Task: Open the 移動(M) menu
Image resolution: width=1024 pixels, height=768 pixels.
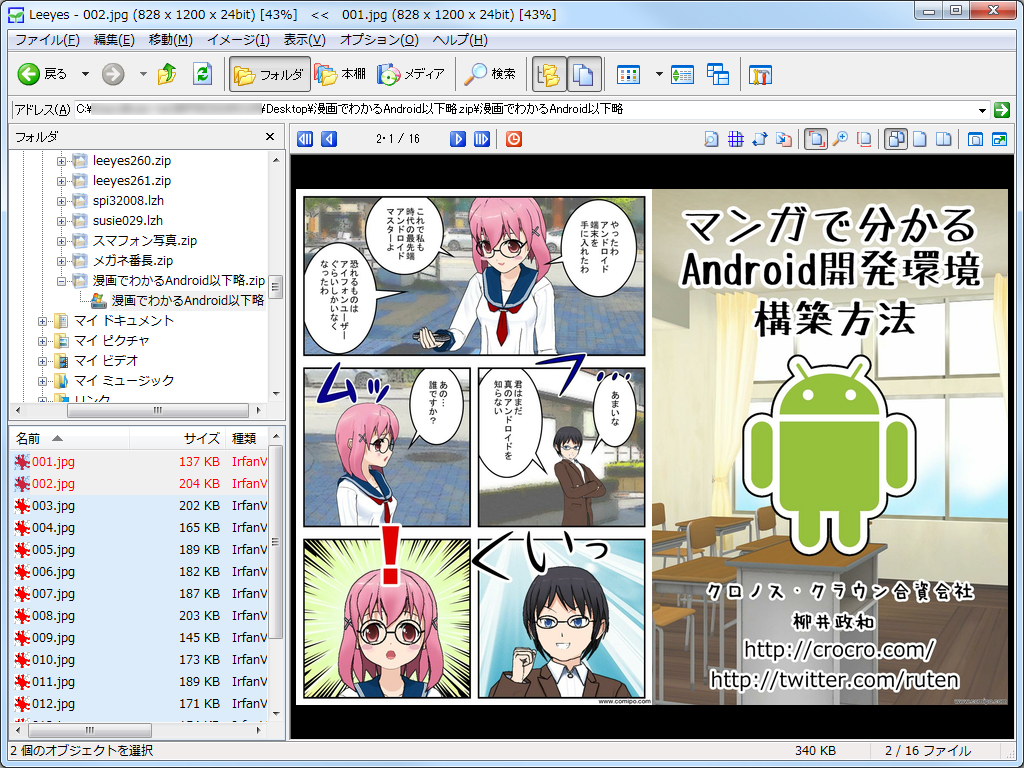Action: 170,40
